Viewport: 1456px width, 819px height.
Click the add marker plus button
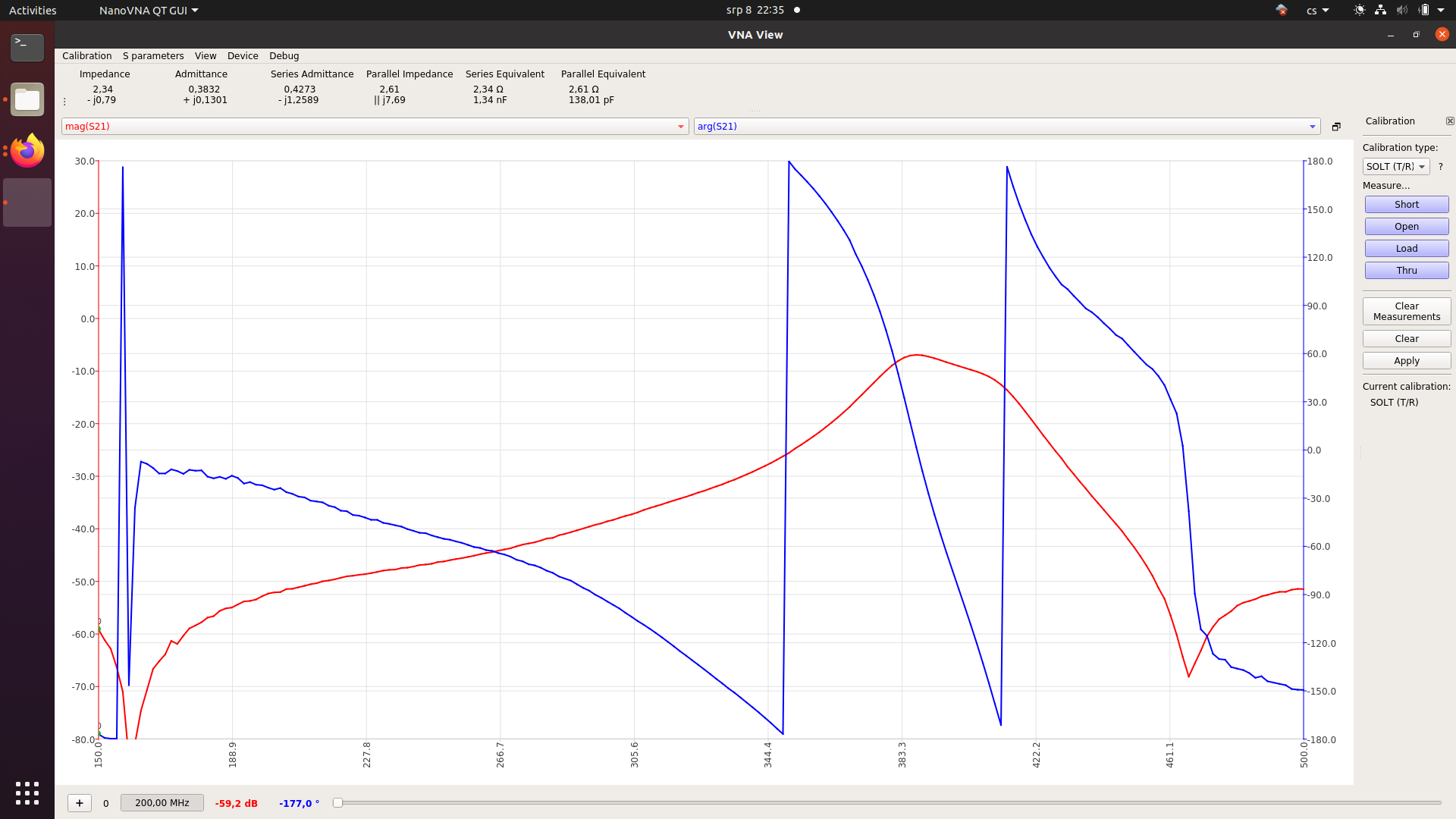[x=80, y=803]
